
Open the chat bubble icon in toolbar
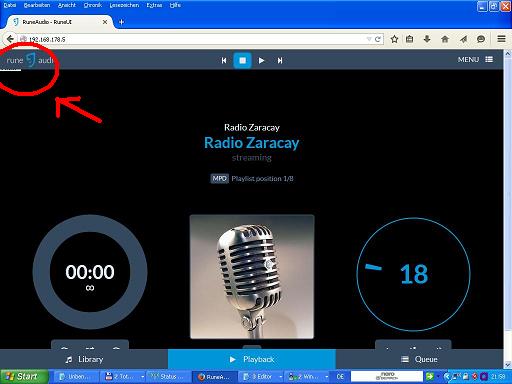pos(481,39)
